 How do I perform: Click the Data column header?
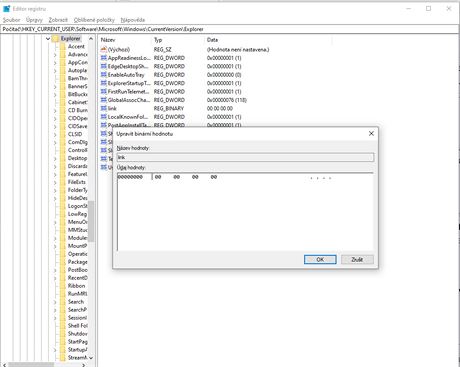[212, 40]
